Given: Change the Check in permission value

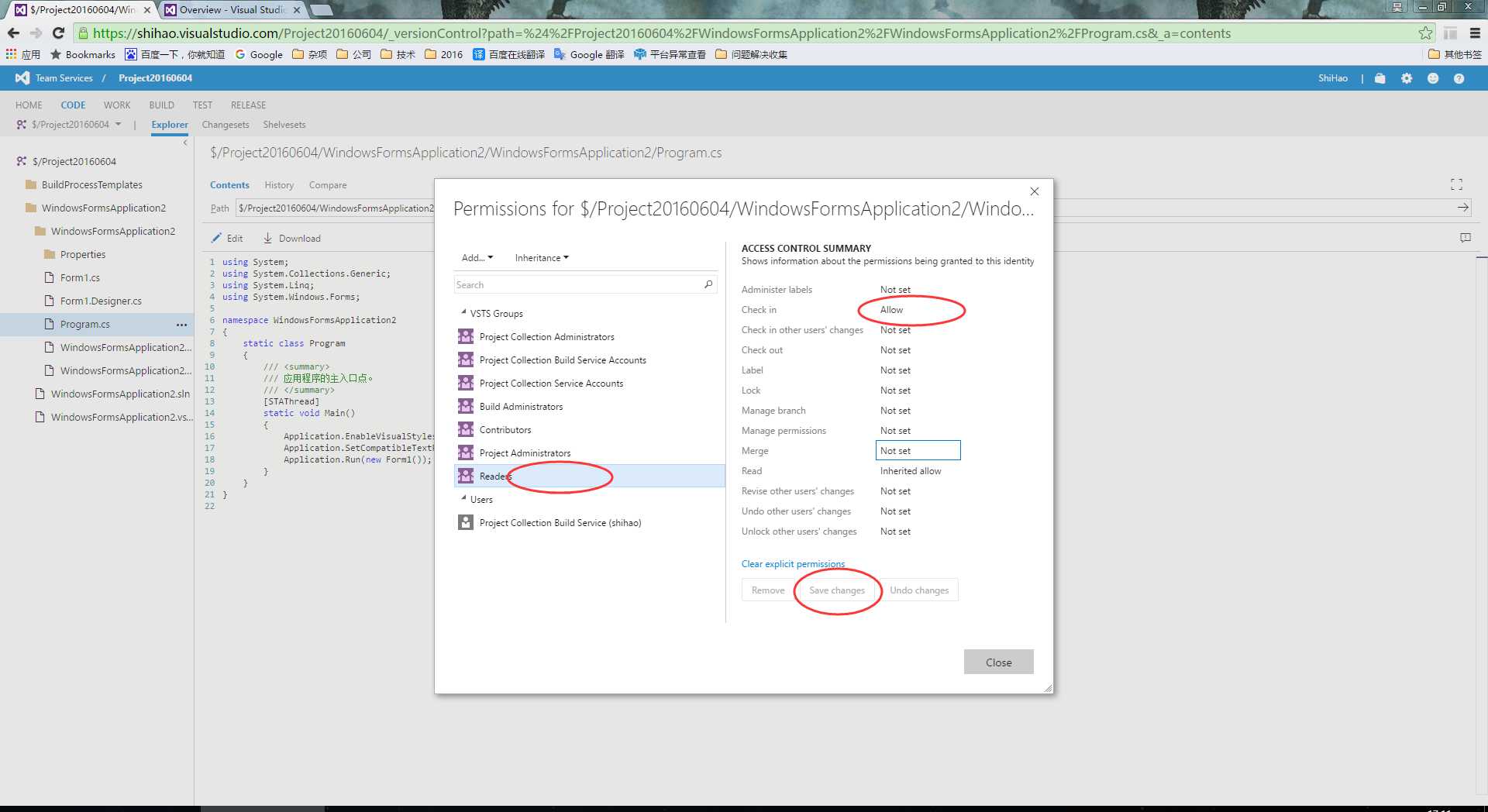Looking at the screenshot, I should [x=918, y=309].
